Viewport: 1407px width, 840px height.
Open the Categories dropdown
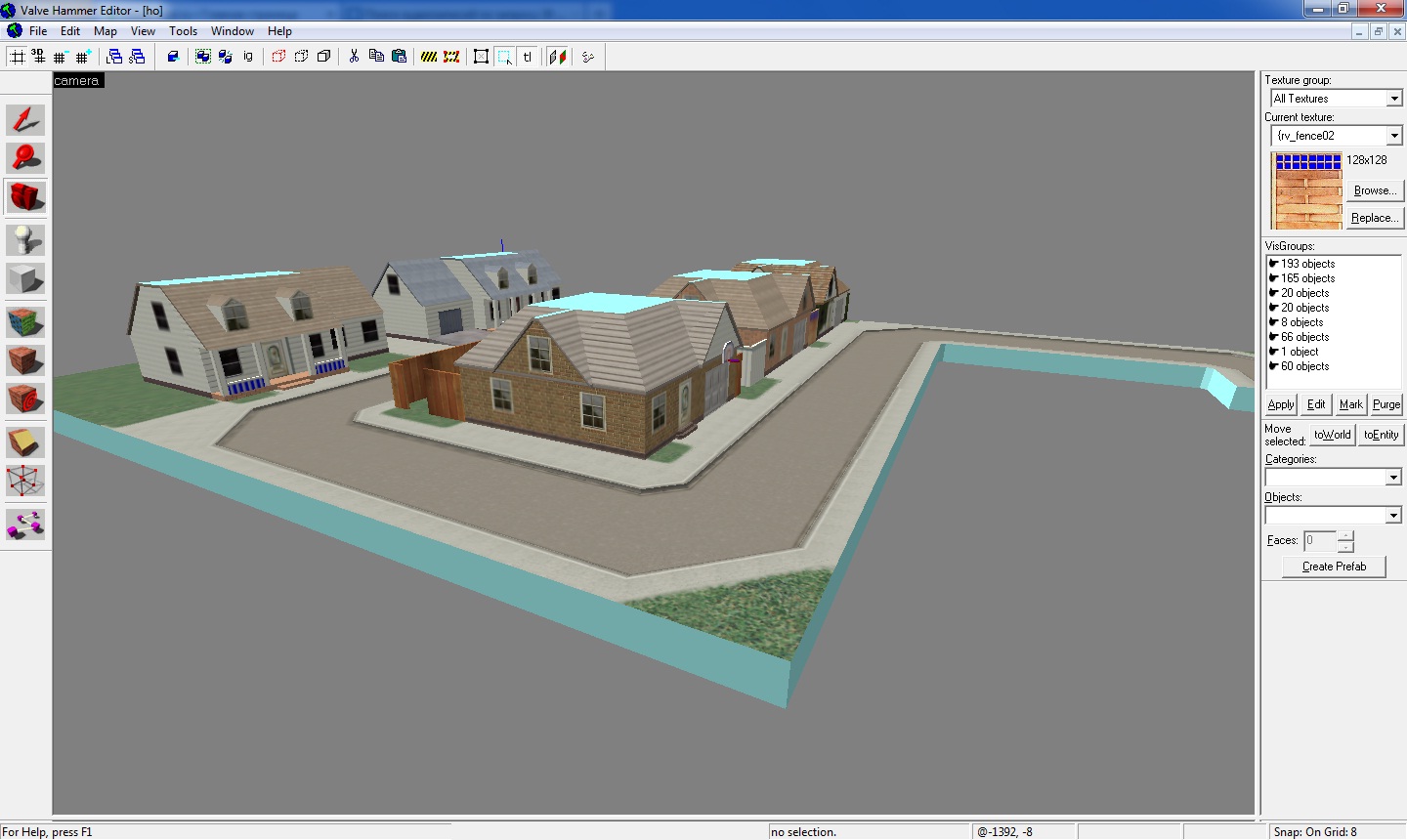[x=1393, y=478]
